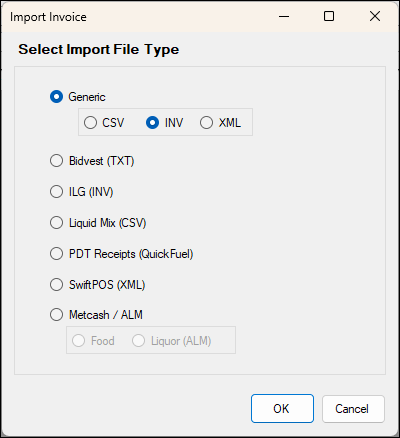The image size is (400, 438).
Task: Click the Select Import File Type heading
Action: [99, 49]
